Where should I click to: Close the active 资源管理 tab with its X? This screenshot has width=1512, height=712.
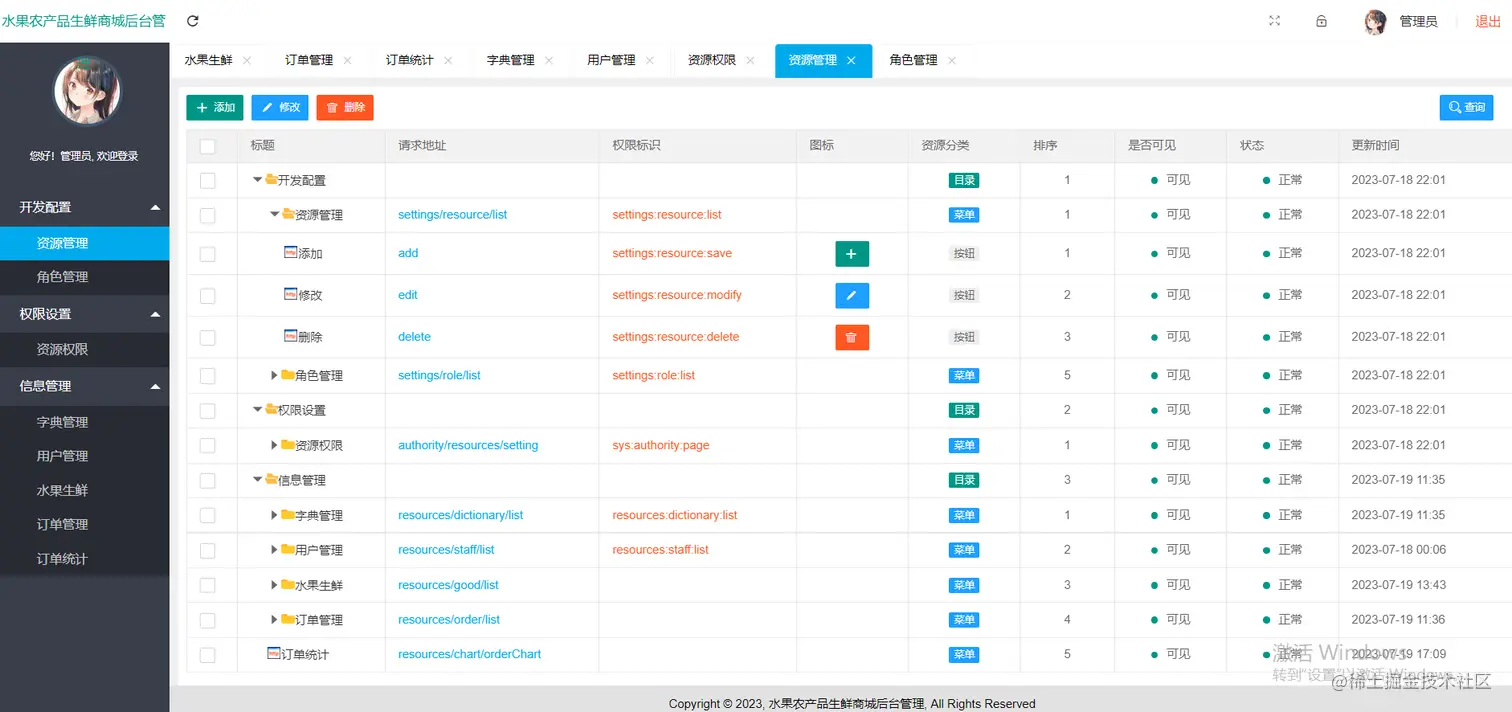851,60
